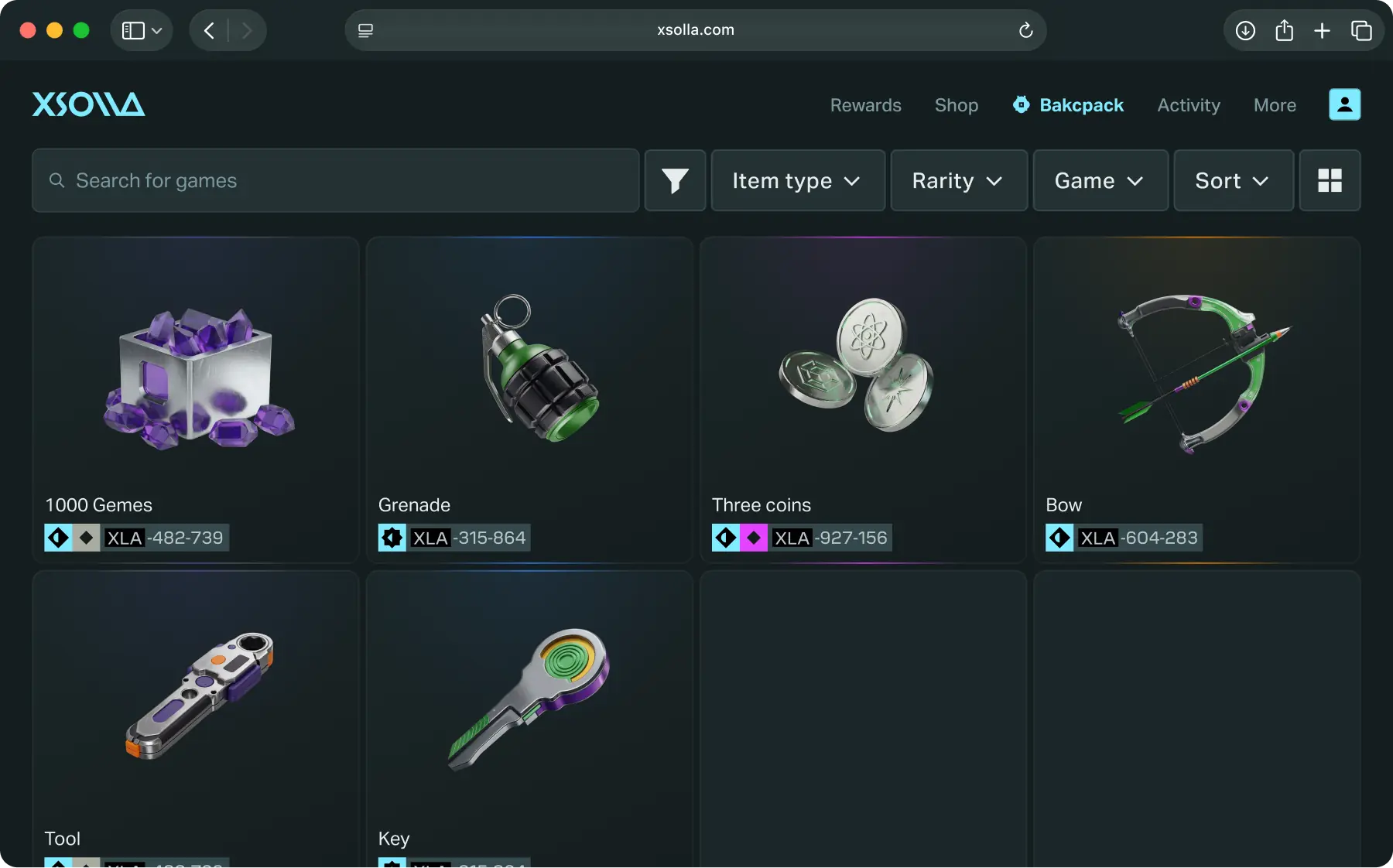Click the magenta diamond badge under Three coins
This screenshot has height=868, width=1393.
[x=753, y=538]
